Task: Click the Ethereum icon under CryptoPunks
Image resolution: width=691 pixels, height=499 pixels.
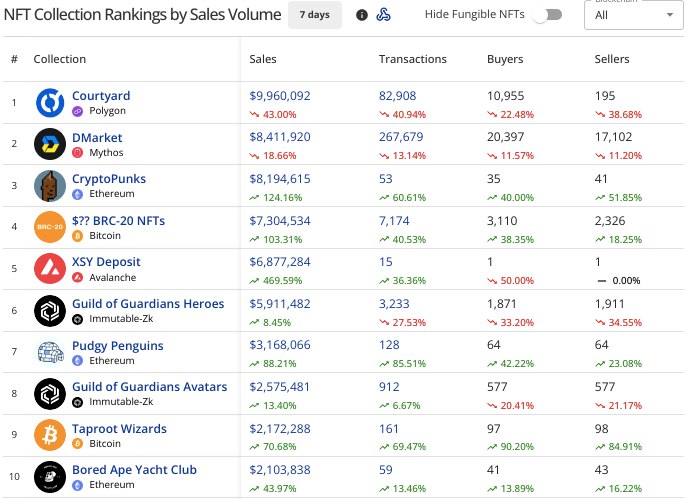Action: (78, 194)
